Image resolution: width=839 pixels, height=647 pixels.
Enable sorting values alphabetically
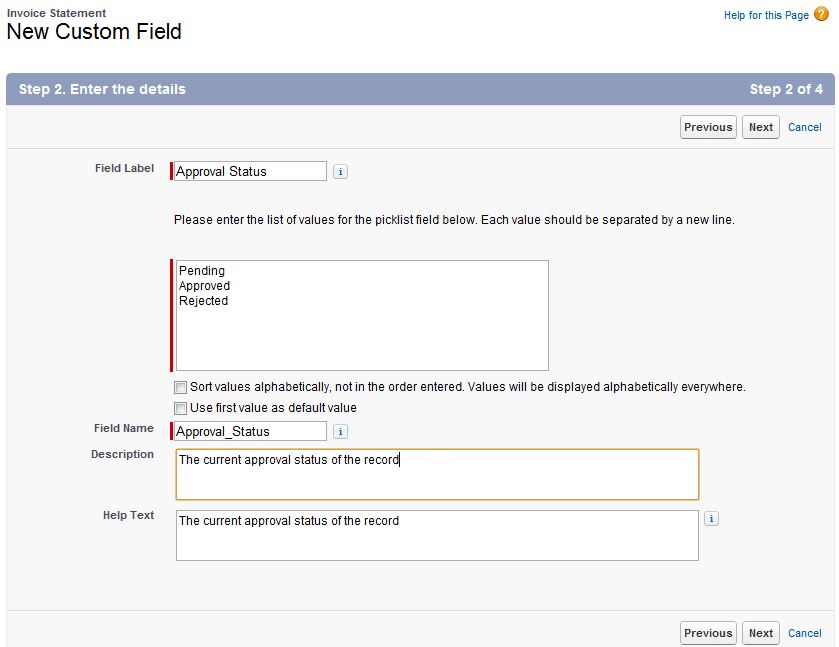tap(181, 387)
